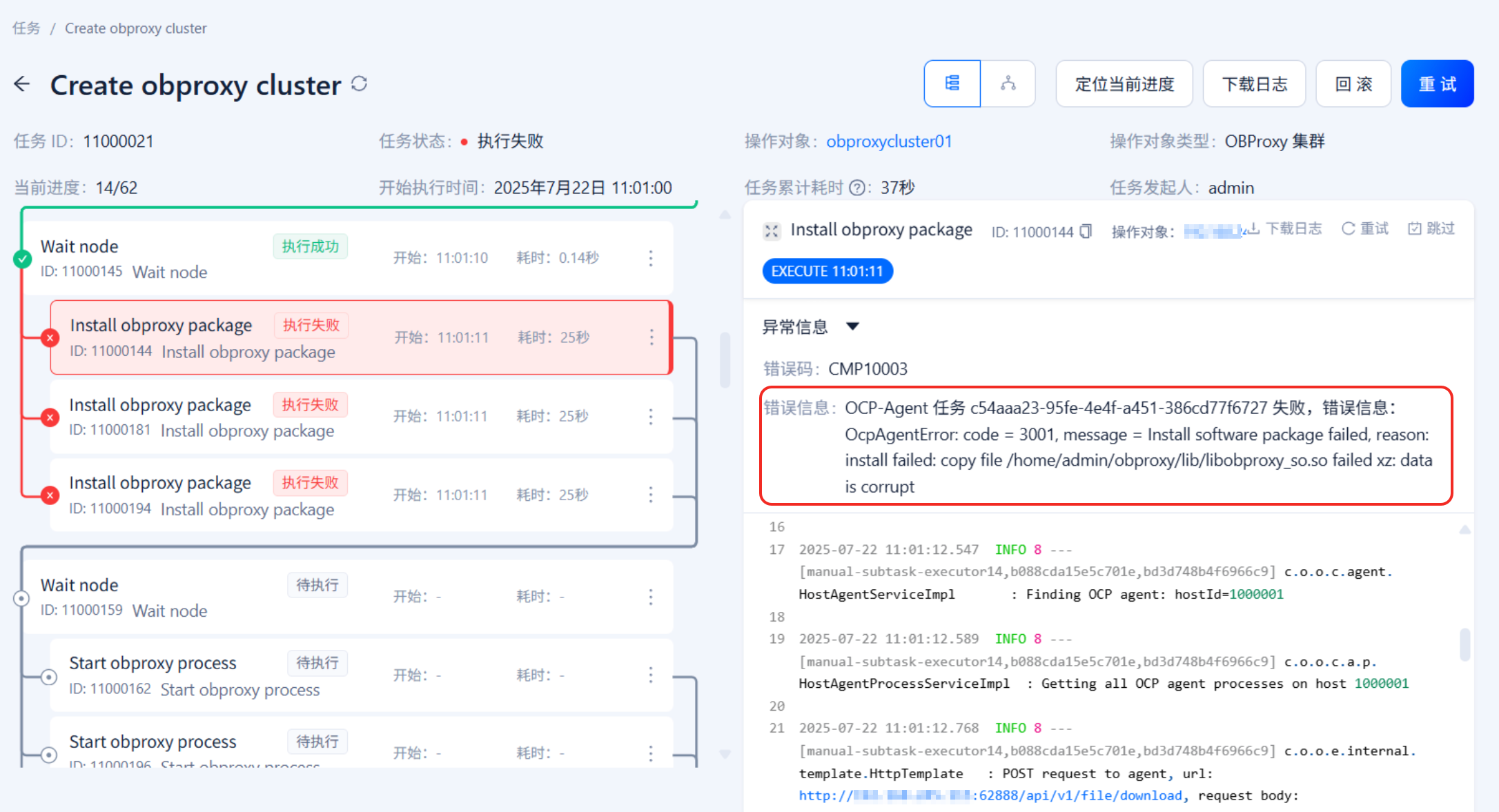Collapse the 异常信息 section
The width and height of the screenshot is (1499, 812).
(853, 326)
